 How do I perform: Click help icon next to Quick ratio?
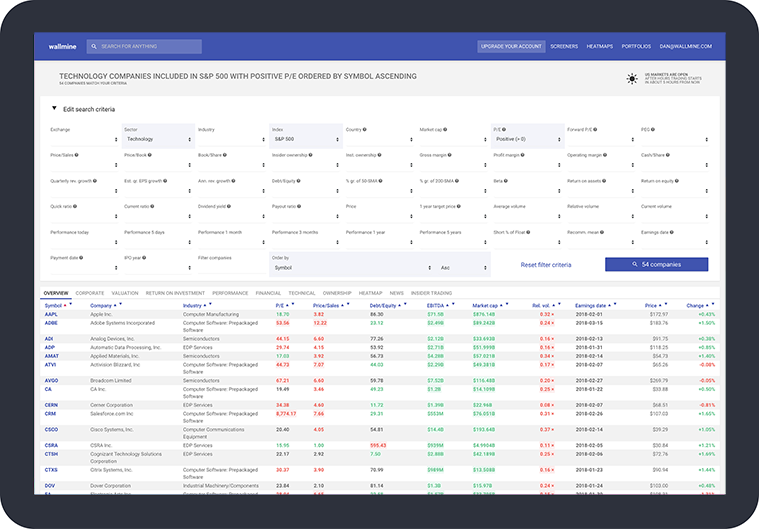click(75, 207)
